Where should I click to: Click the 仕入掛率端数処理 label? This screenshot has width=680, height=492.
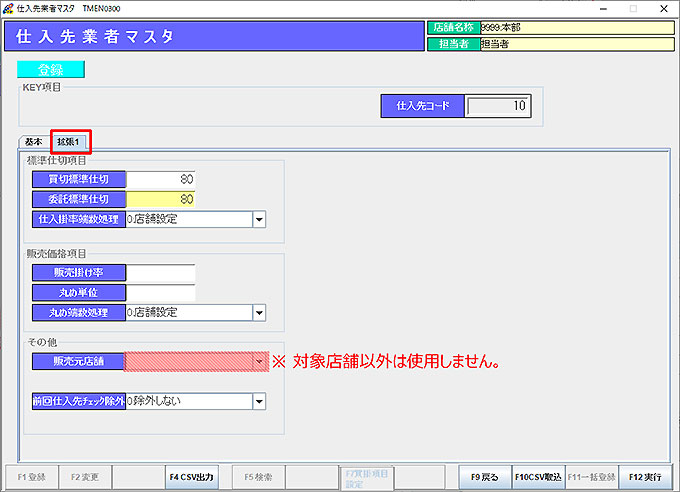tap(79, 220)
